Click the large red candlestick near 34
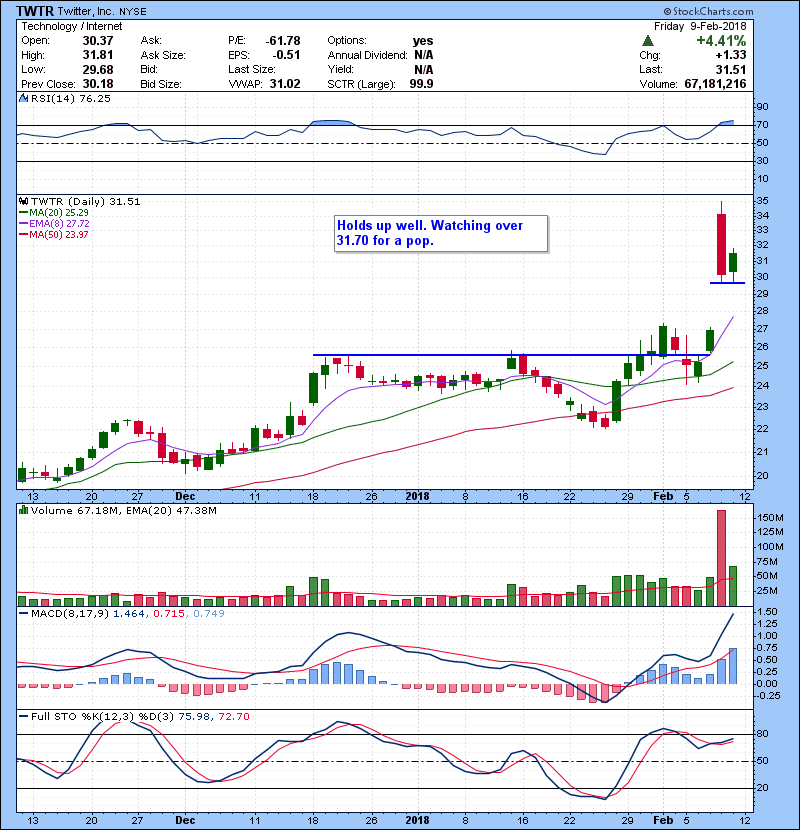 [x=721, y=244]
